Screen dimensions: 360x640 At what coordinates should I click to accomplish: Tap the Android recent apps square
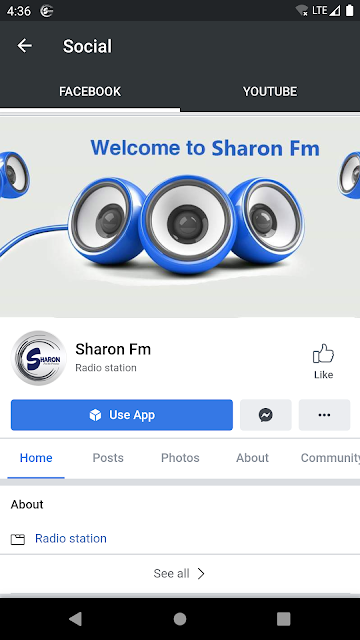tap(284, 619)
